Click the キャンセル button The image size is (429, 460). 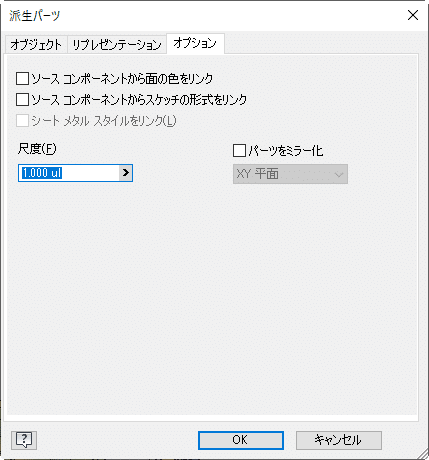[x=339, y=440]
